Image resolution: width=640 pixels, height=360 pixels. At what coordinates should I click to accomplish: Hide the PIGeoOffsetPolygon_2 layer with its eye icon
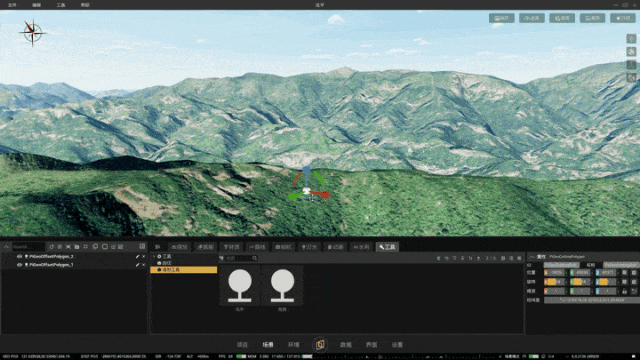19,256
